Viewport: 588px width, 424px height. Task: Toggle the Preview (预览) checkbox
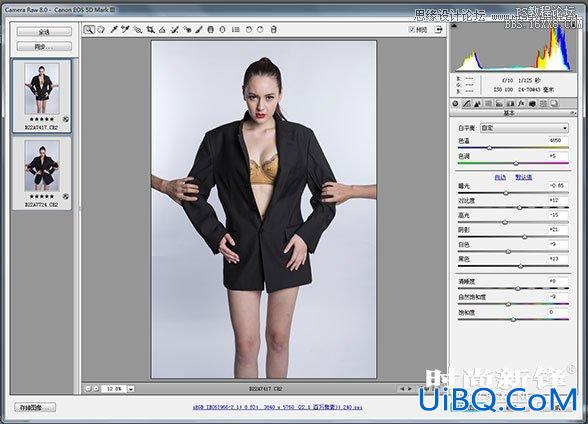tap(412, 30)
